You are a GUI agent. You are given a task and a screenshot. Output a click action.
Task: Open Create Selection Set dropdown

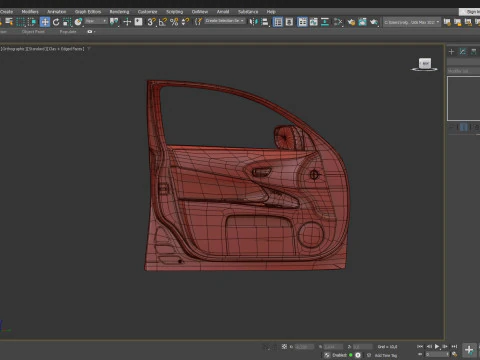tap(225, 21)
